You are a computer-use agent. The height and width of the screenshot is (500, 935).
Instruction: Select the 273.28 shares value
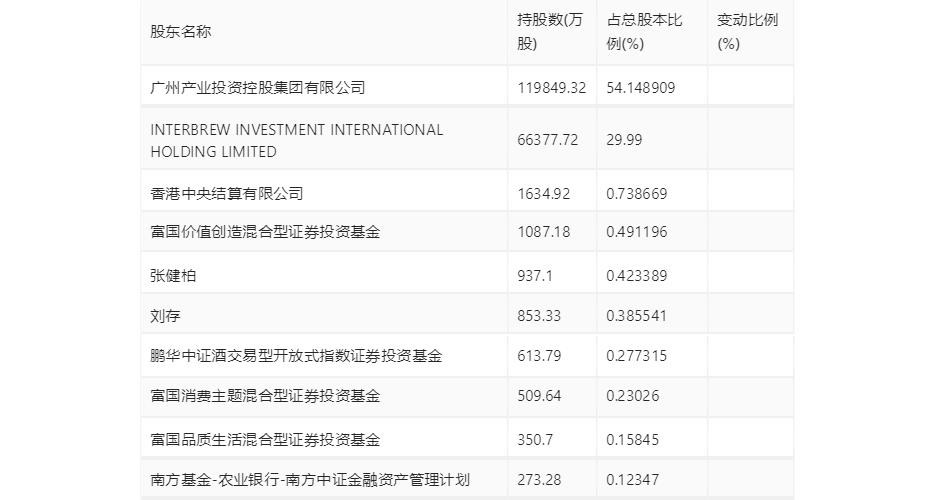[539, 480]
